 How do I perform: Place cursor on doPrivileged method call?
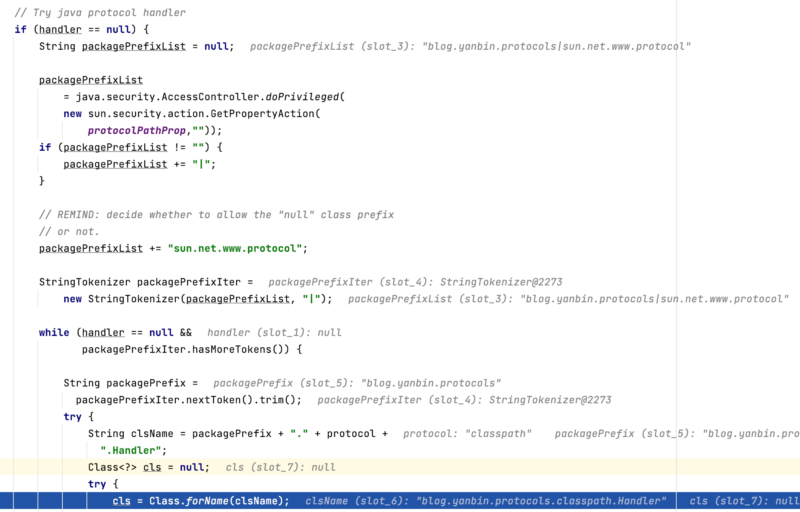pyautogui.click(x=304, y=97)
